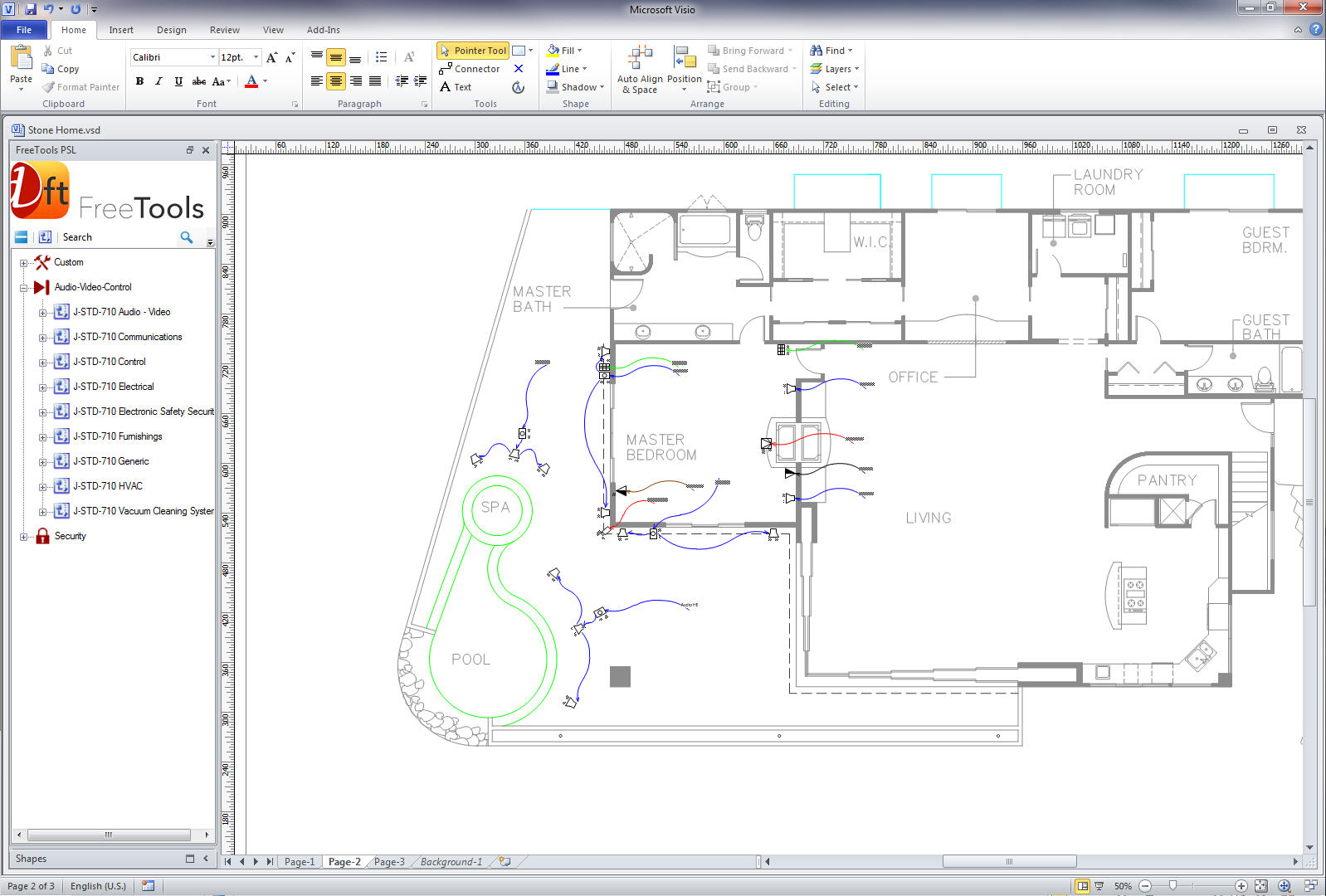
Task: Toggle bold formatting
Action: [139, 81]
